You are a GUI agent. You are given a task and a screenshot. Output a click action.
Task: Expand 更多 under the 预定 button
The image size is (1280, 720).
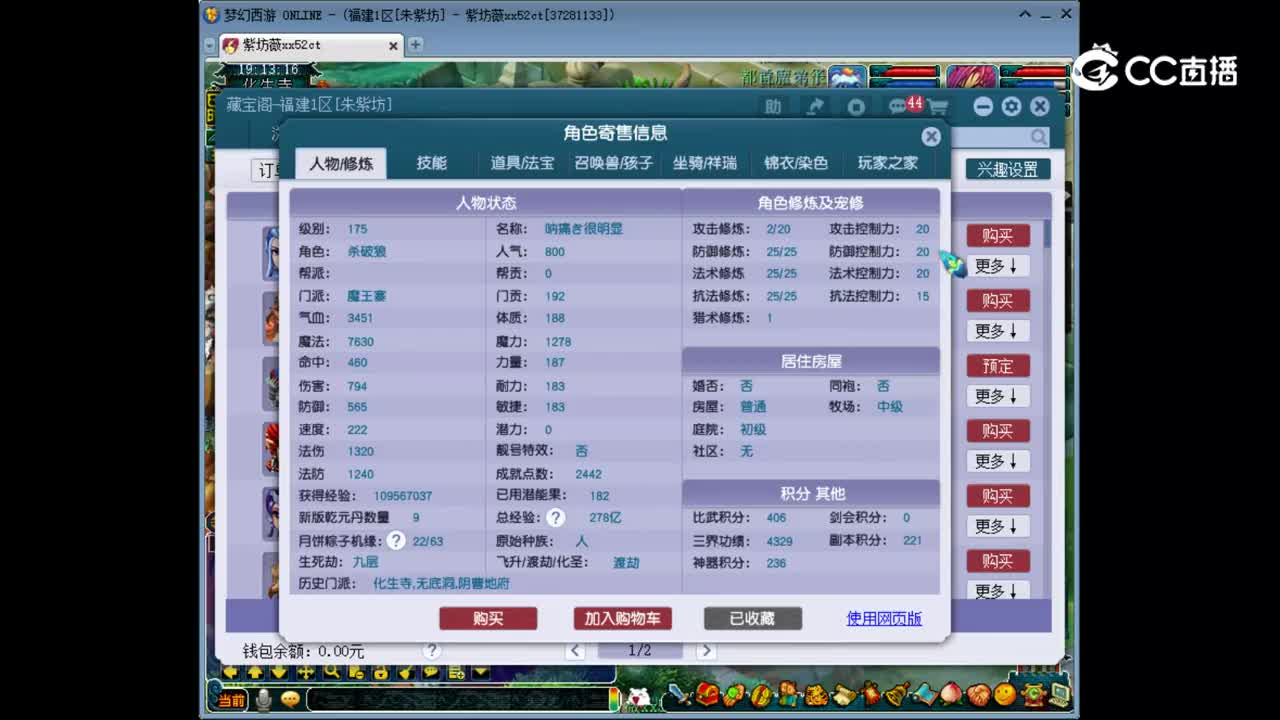click(997, 396)
